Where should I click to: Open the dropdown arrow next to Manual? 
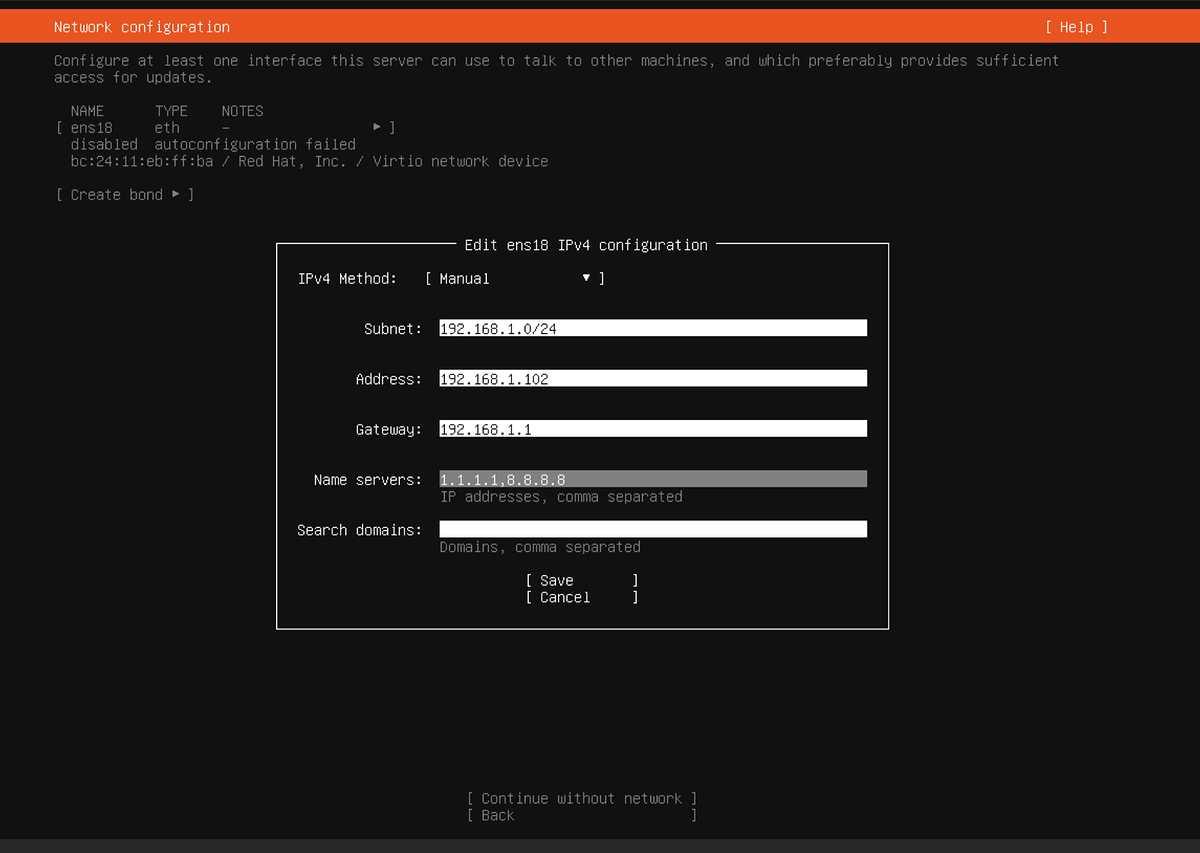pyautogui.click(x=585, y=278)
